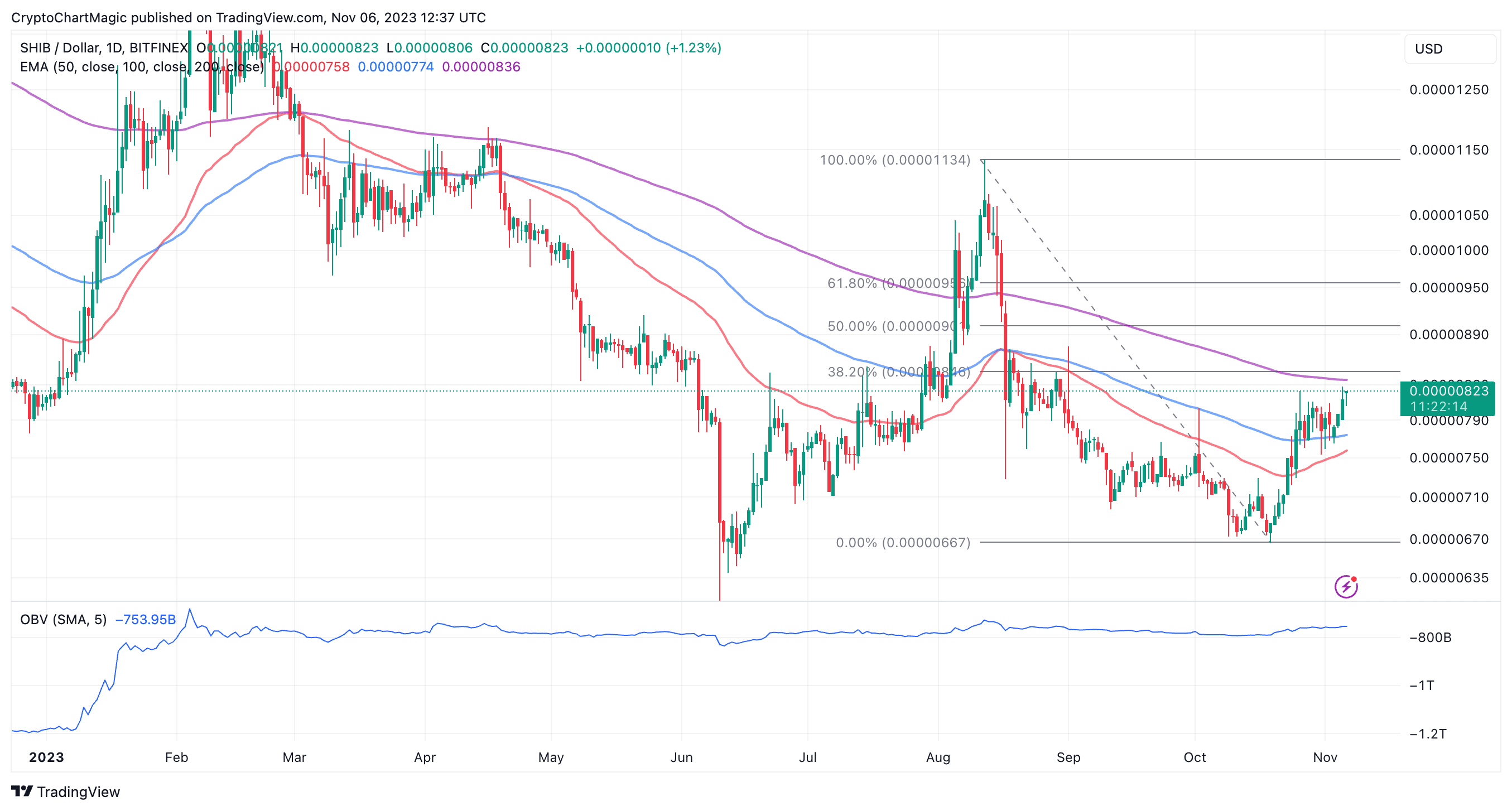1512x811 pixels.
Task: Click the 0.00001000 price axis label
Action: coord(1448,250)
